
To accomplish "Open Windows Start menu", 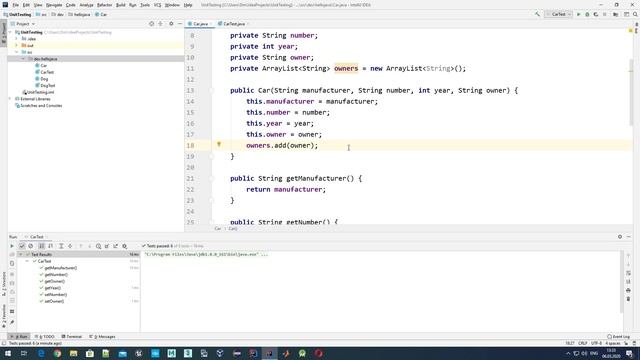I will pyautogui.click(x=8, y=353).
